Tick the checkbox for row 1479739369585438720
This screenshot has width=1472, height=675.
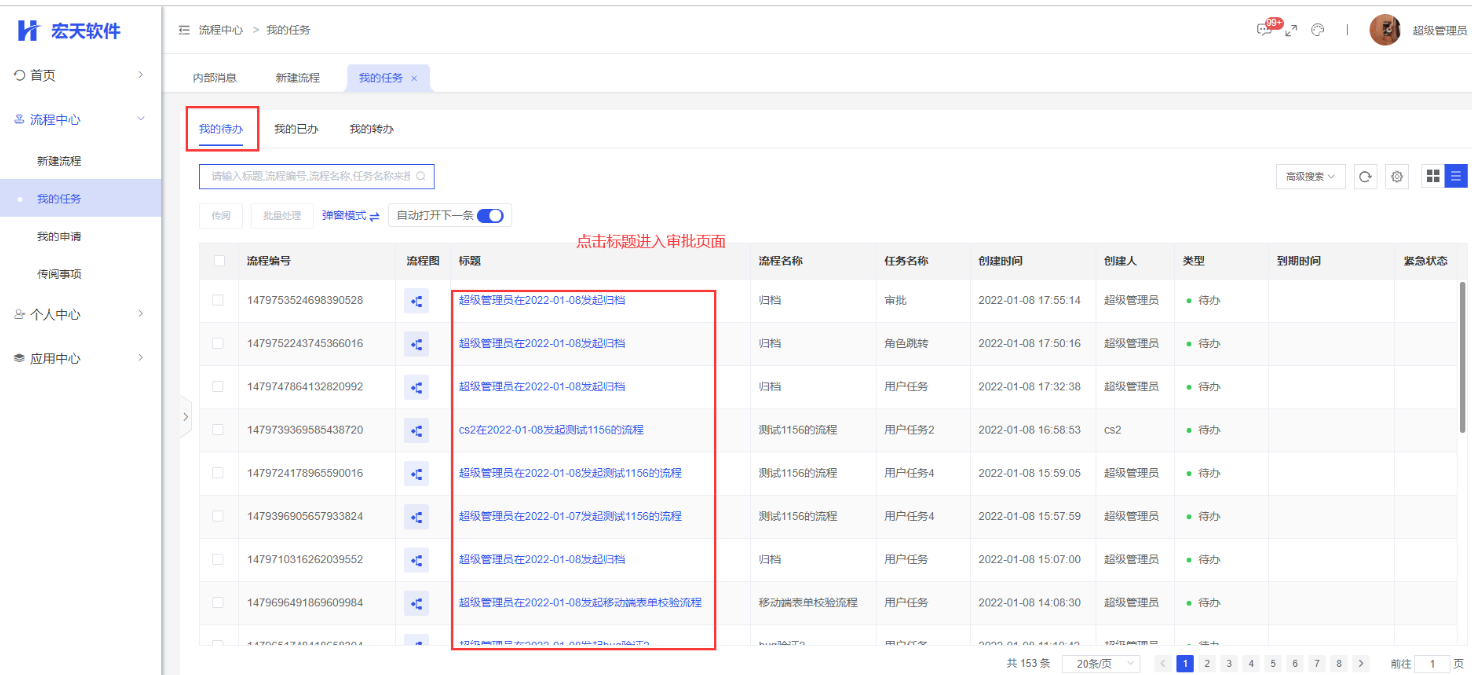click(x=218, y=430)
